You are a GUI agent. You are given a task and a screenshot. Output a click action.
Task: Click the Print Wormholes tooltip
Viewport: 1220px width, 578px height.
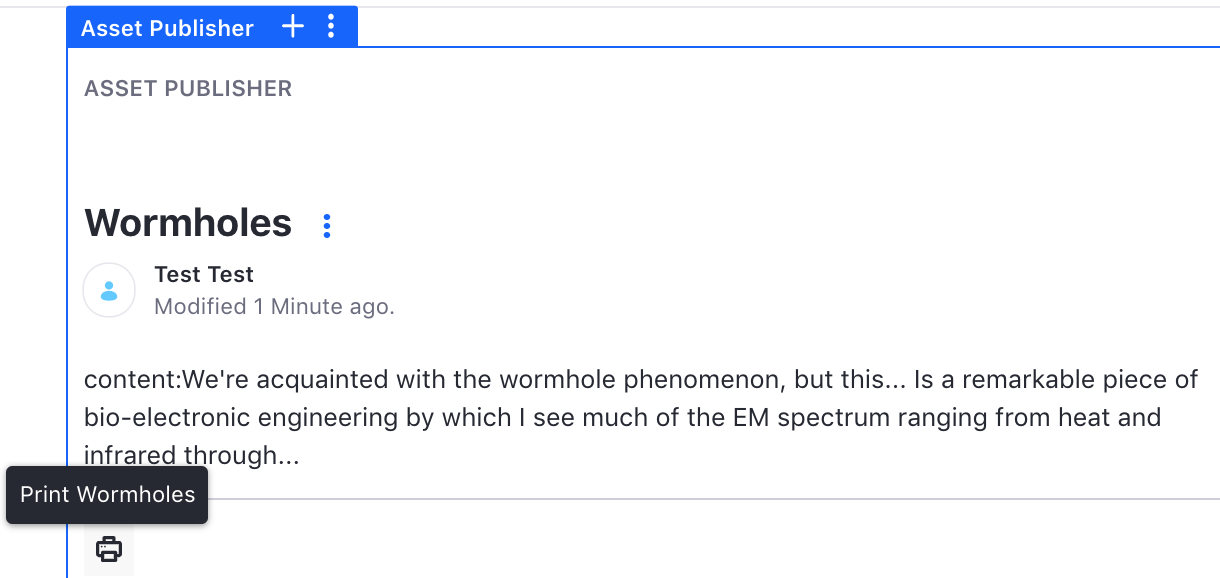tap(107, 494)
